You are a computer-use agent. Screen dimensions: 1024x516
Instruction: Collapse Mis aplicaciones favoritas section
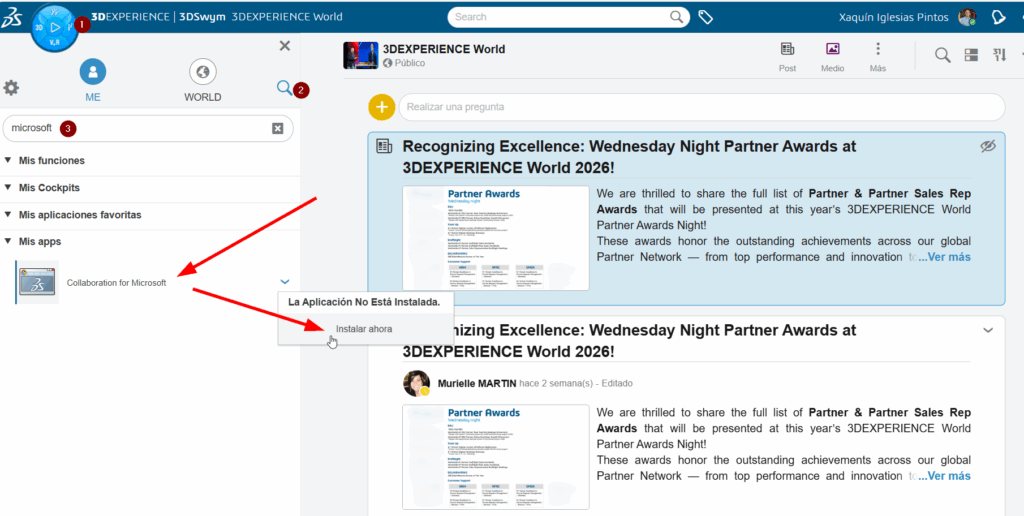click(x=8, y=214)
